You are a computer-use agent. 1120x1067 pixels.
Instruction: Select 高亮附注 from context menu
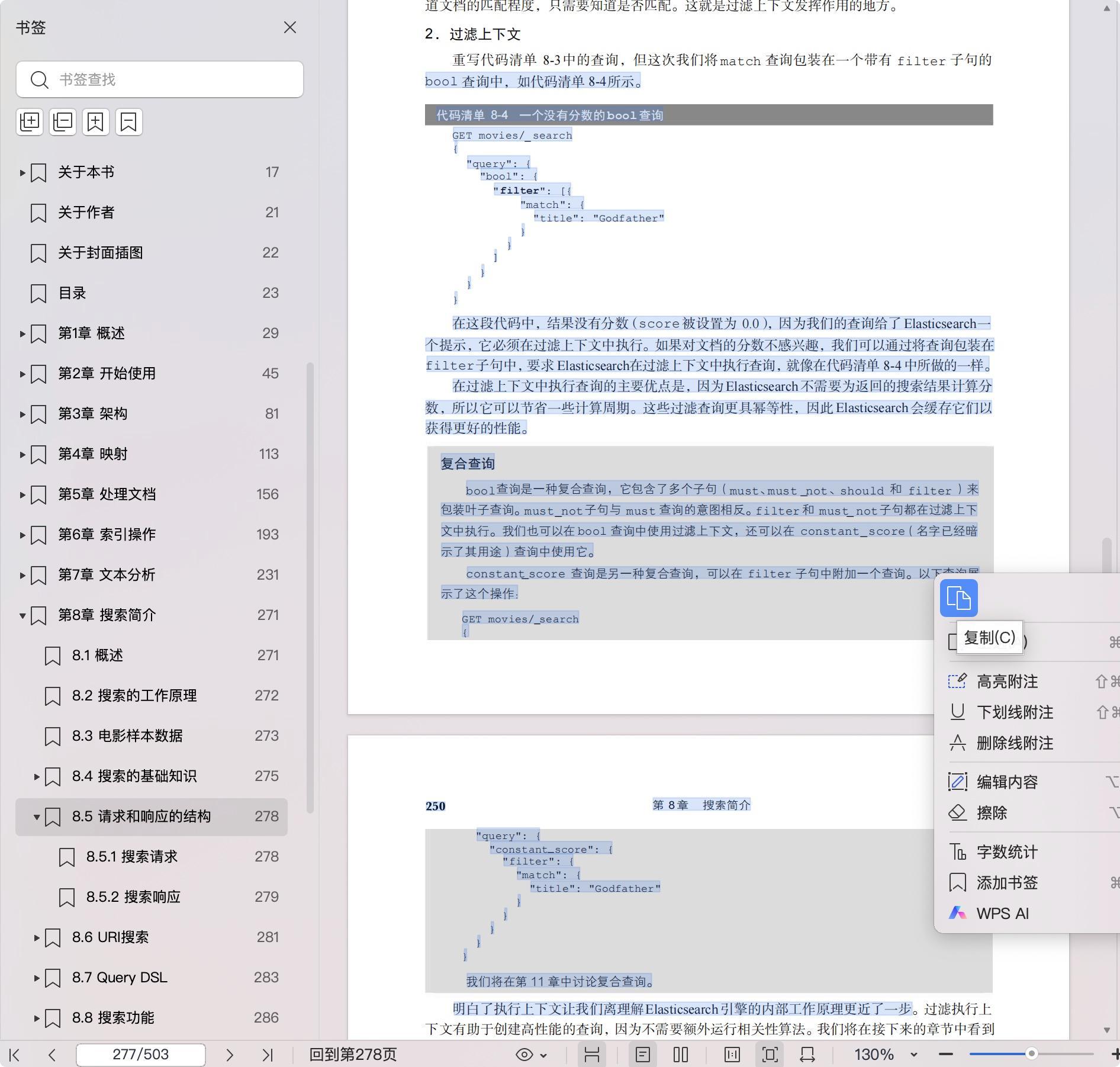[1007, 682]
